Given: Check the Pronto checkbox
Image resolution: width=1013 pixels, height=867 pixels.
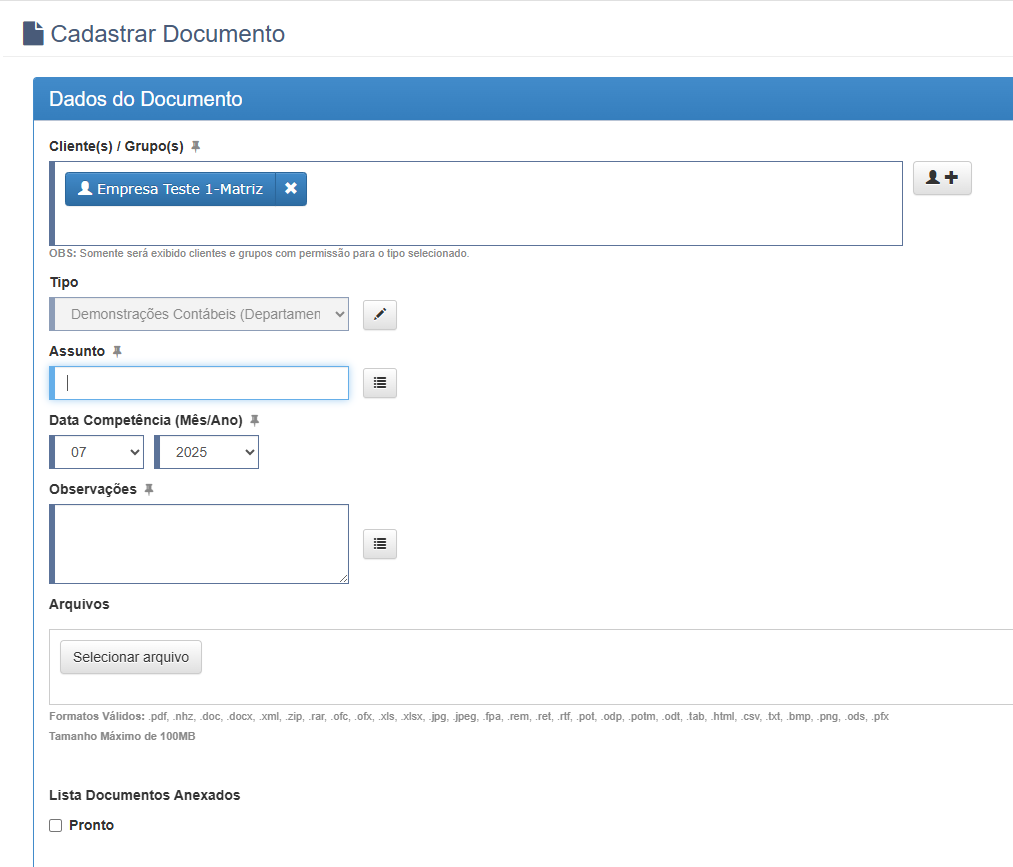Looking at the screenshot, I should coord(56,826).
